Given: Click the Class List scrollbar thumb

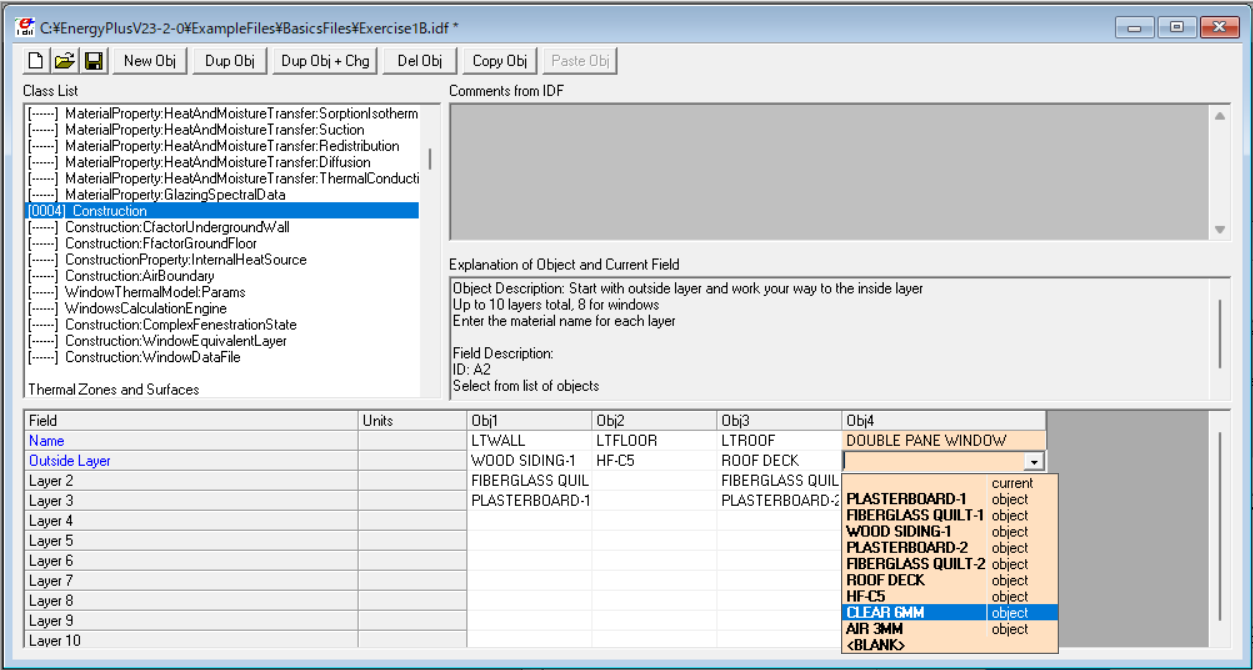Looking at the screenshot, I should [430, 159].
